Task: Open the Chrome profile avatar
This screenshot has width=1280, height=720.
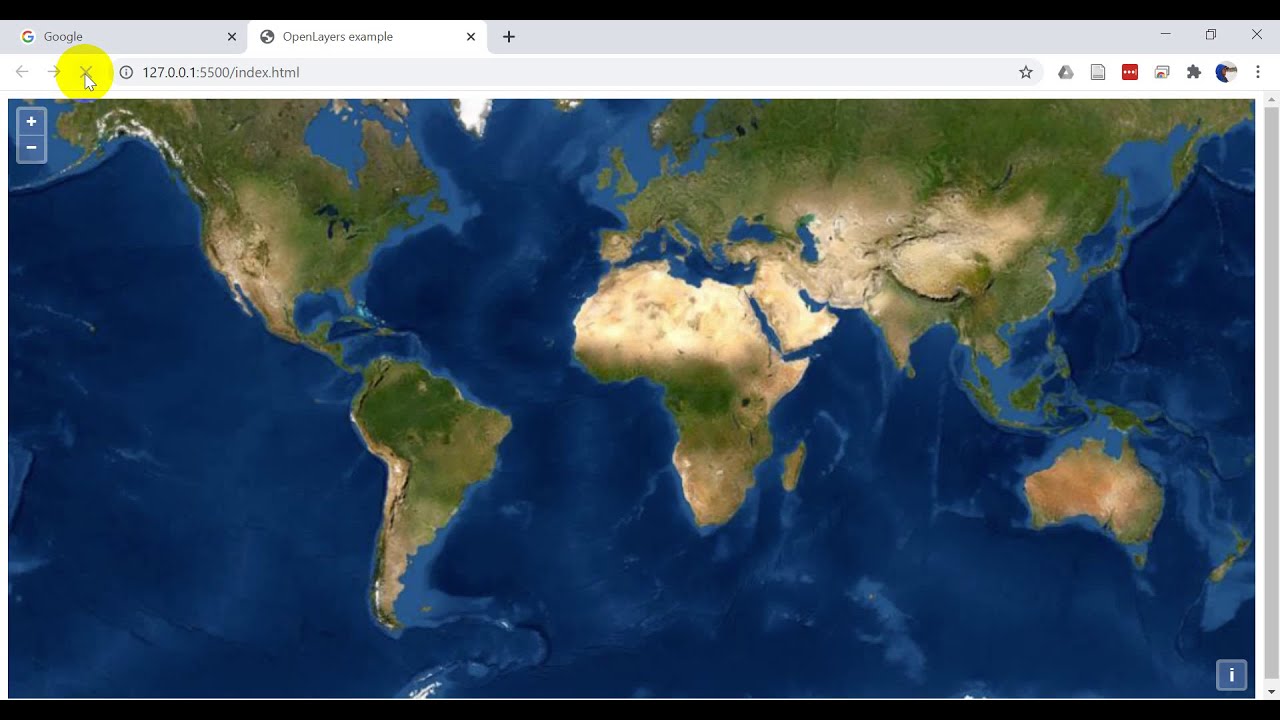Action: (1226, 72)
